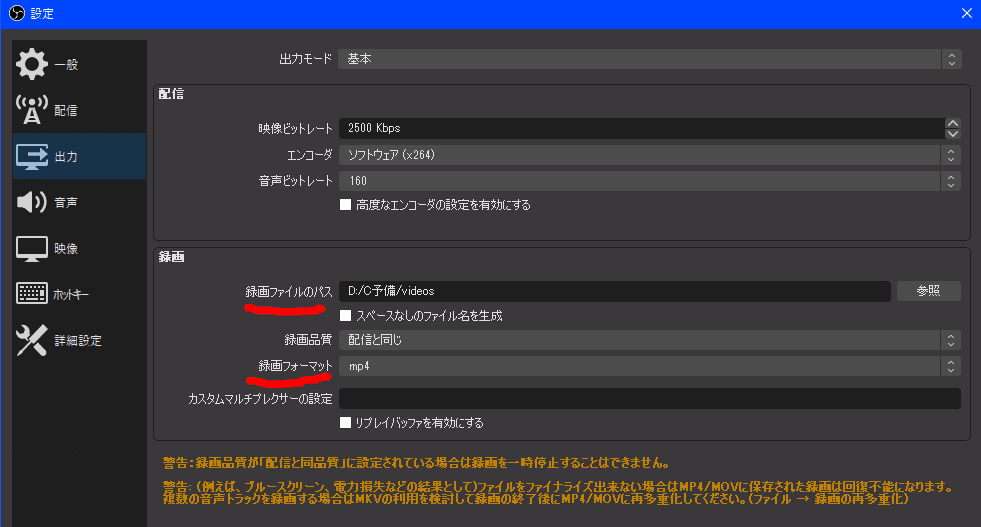Click the 録画ファイルのパス field

(x=615, y=291)
